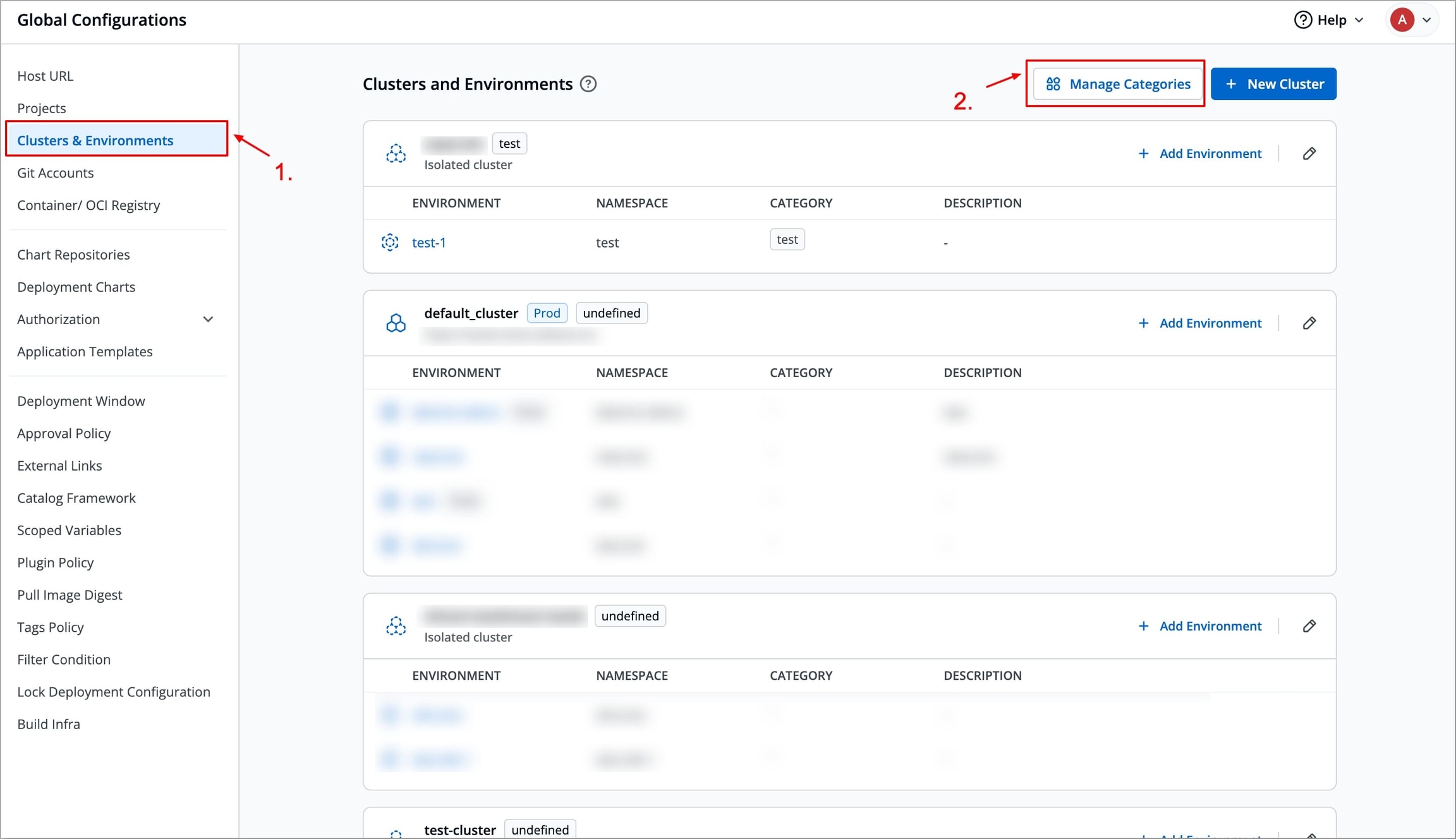This screenshot has height=839, width=1456.
Task: Click the test-1 environment gear icon
Action: coord(390,242)
